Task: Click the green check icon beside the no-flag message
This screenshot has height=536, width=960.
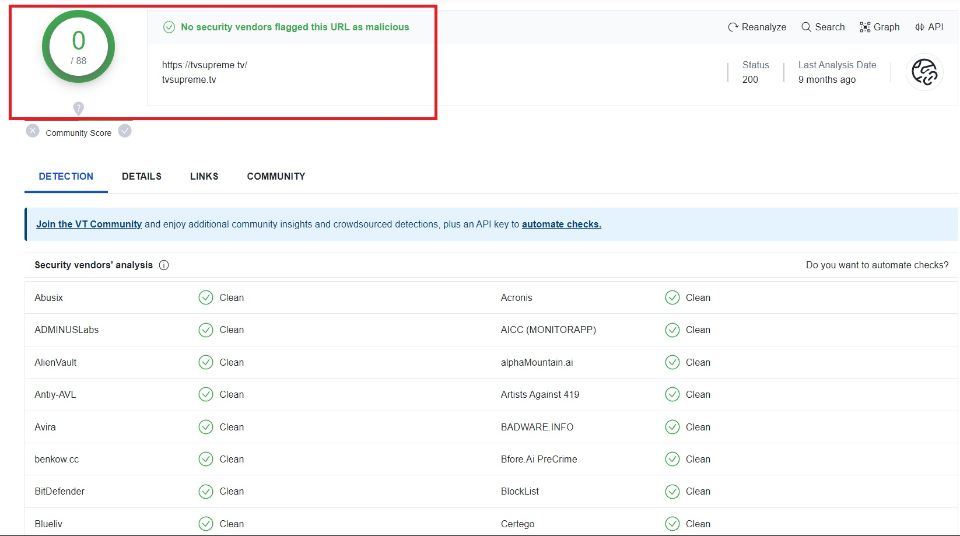Action: click(x=169, y=27)
